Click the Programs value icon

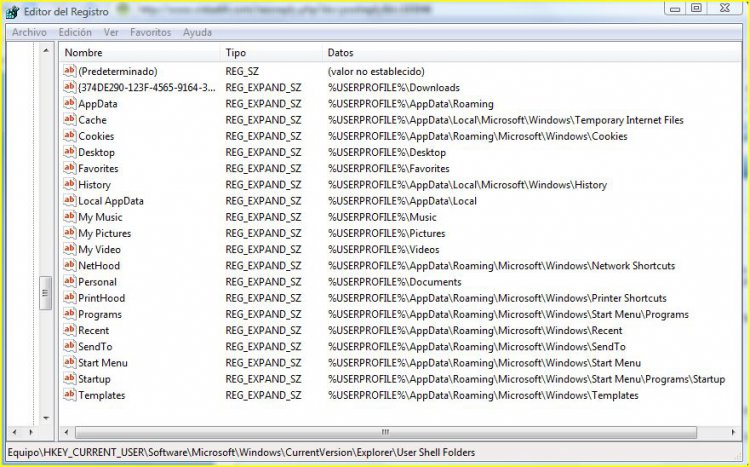[x=70, y=314]
